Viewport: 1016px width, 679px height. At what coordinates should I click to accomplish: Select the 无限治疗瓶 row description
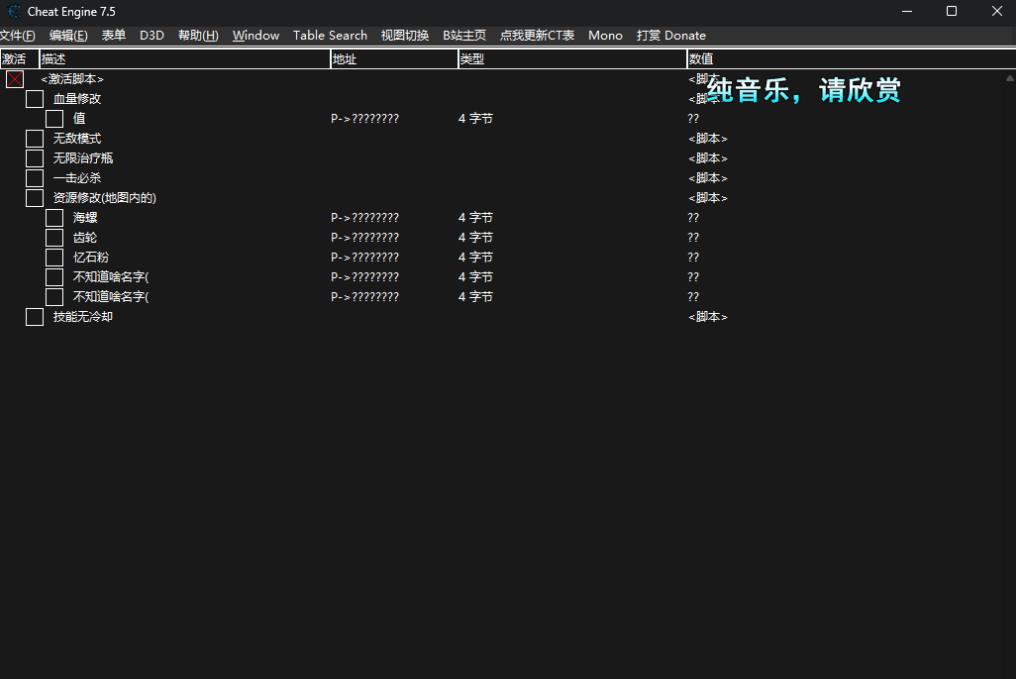(83, 158)
